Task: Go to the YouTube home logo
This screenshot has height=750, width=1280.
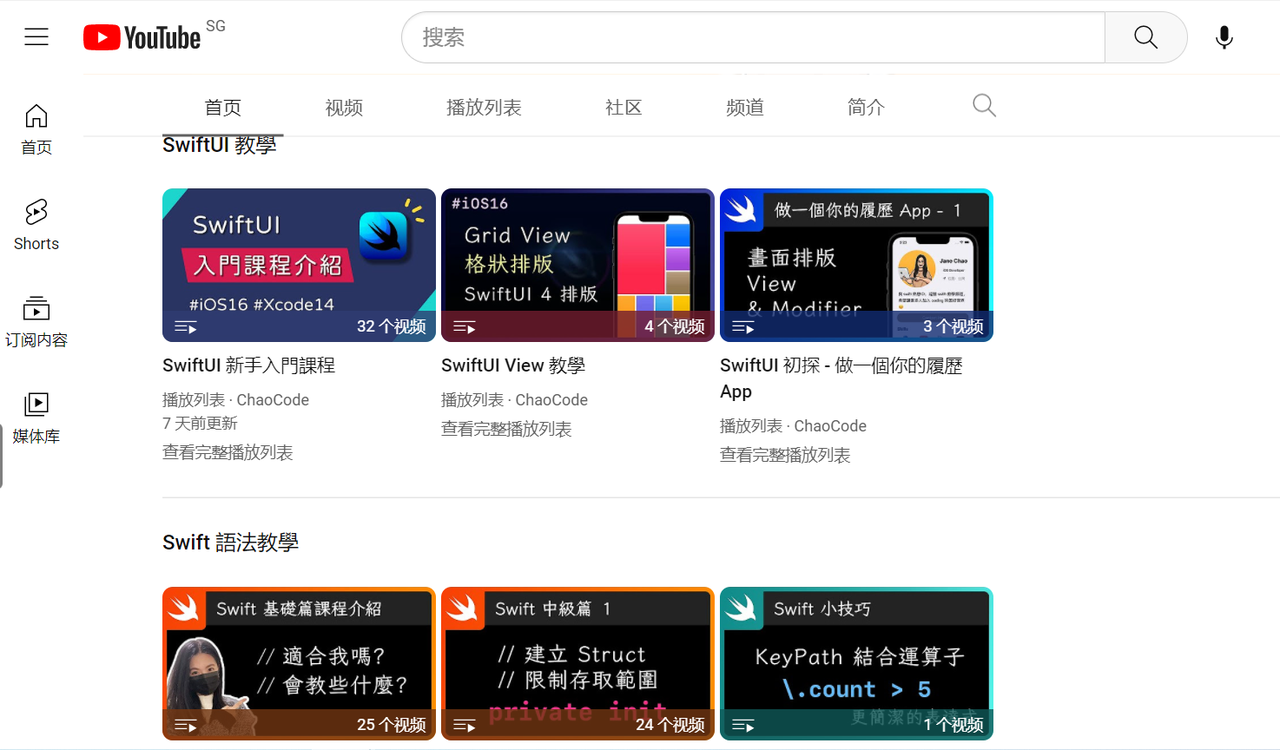Action: point(142,37)
